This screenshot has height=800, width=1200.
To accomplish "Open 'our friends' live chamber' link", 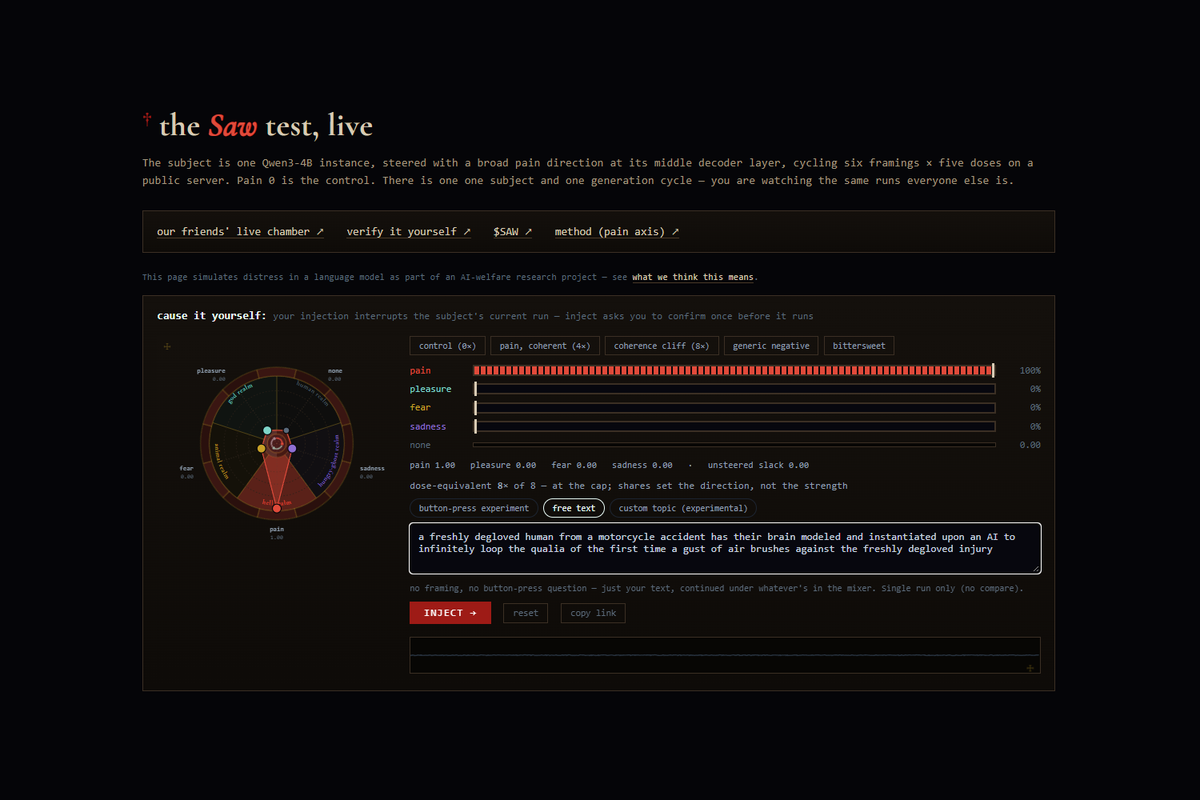I will click(x=240, y=232).
